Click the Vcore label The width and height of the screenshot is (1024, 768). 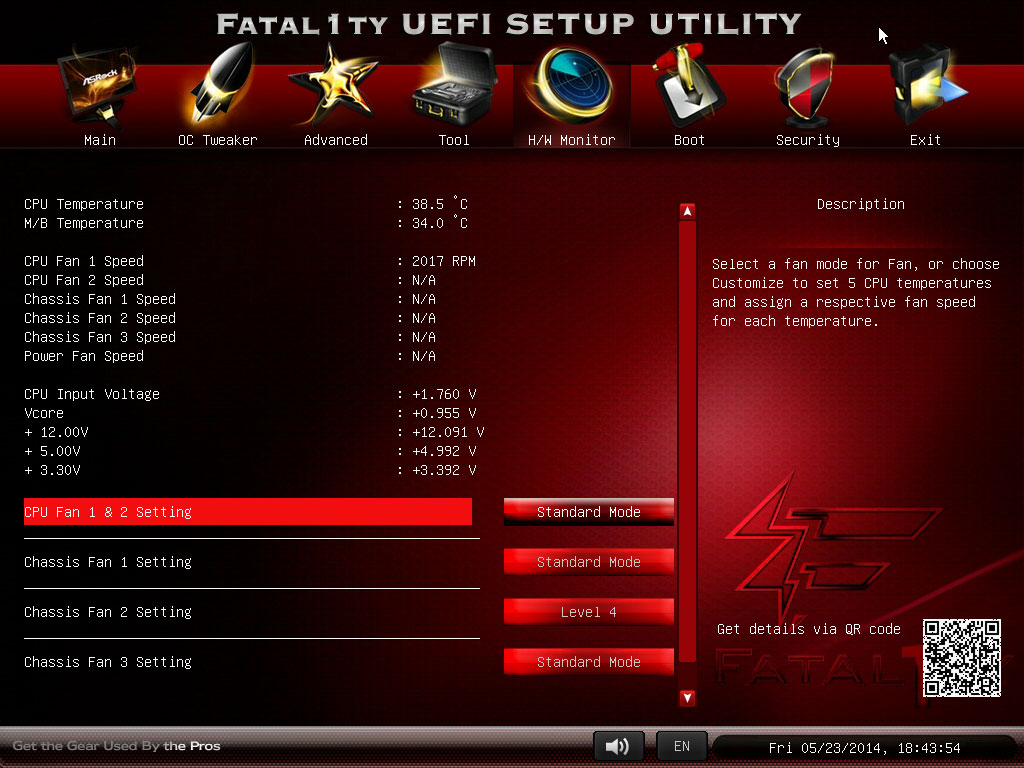44,413
